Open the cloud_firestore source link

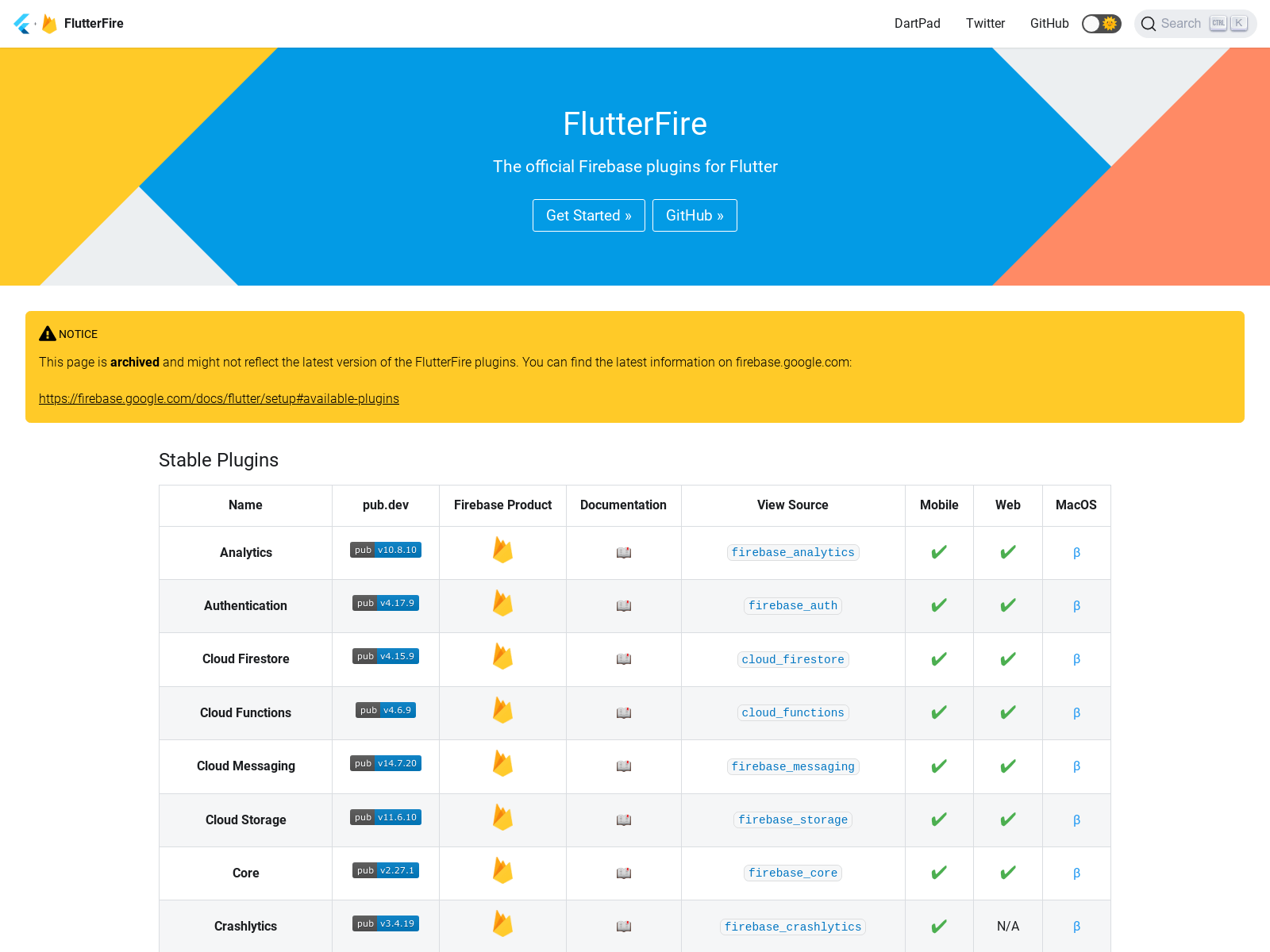pos(793,659)
